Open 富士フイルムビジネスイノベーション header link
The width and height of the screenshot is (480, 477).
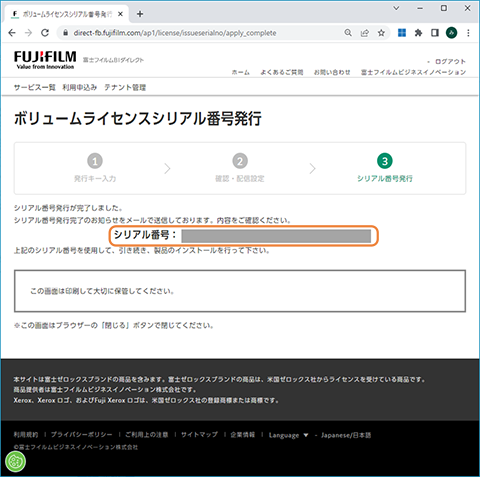pyautogui.click(x=413, y=72)
